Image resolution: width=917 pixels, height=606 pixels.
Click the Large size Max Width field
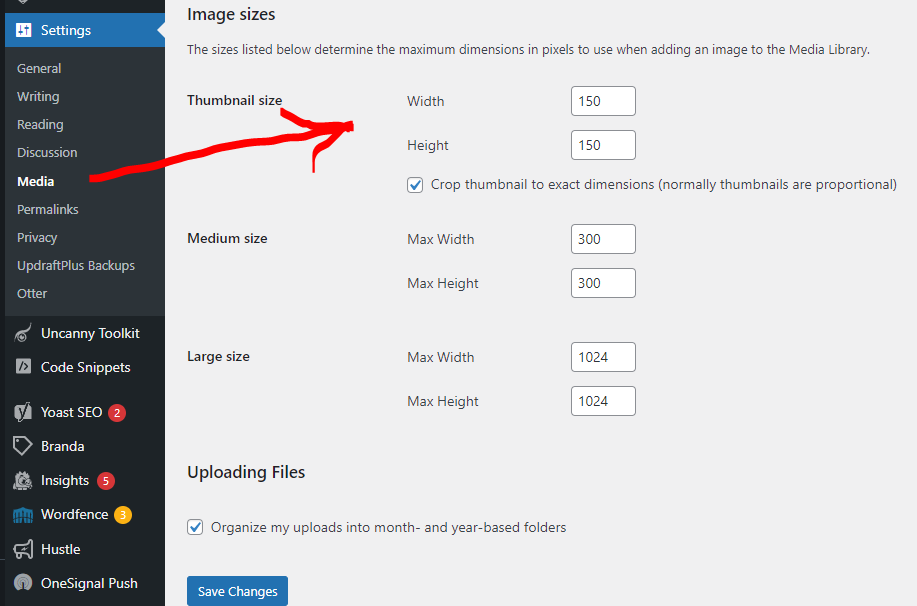(x=603, y=357)
